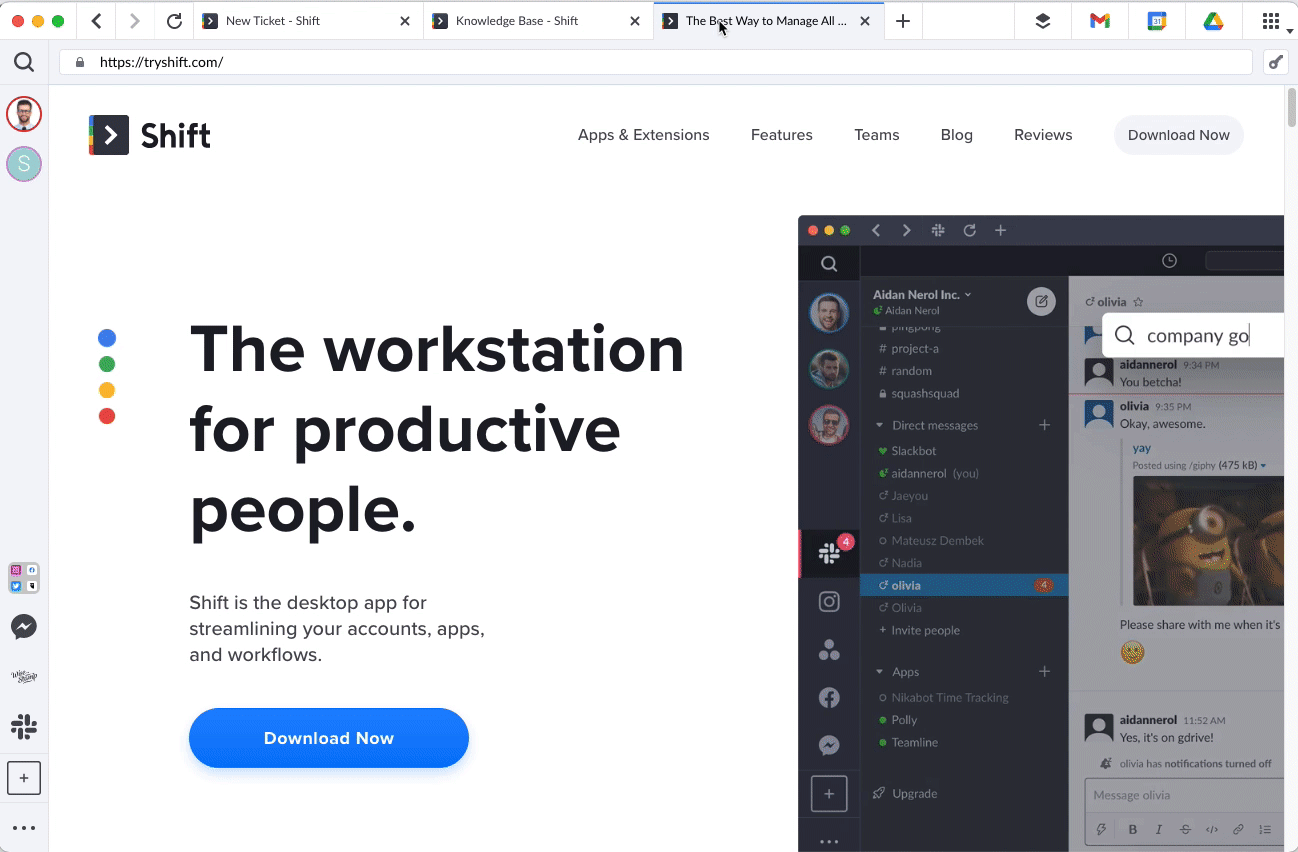This screenshot has height=852, width=1298.
Task: Open search from the left sidebar magnifier
Action: pyautogui.click(x=24, y=63)
